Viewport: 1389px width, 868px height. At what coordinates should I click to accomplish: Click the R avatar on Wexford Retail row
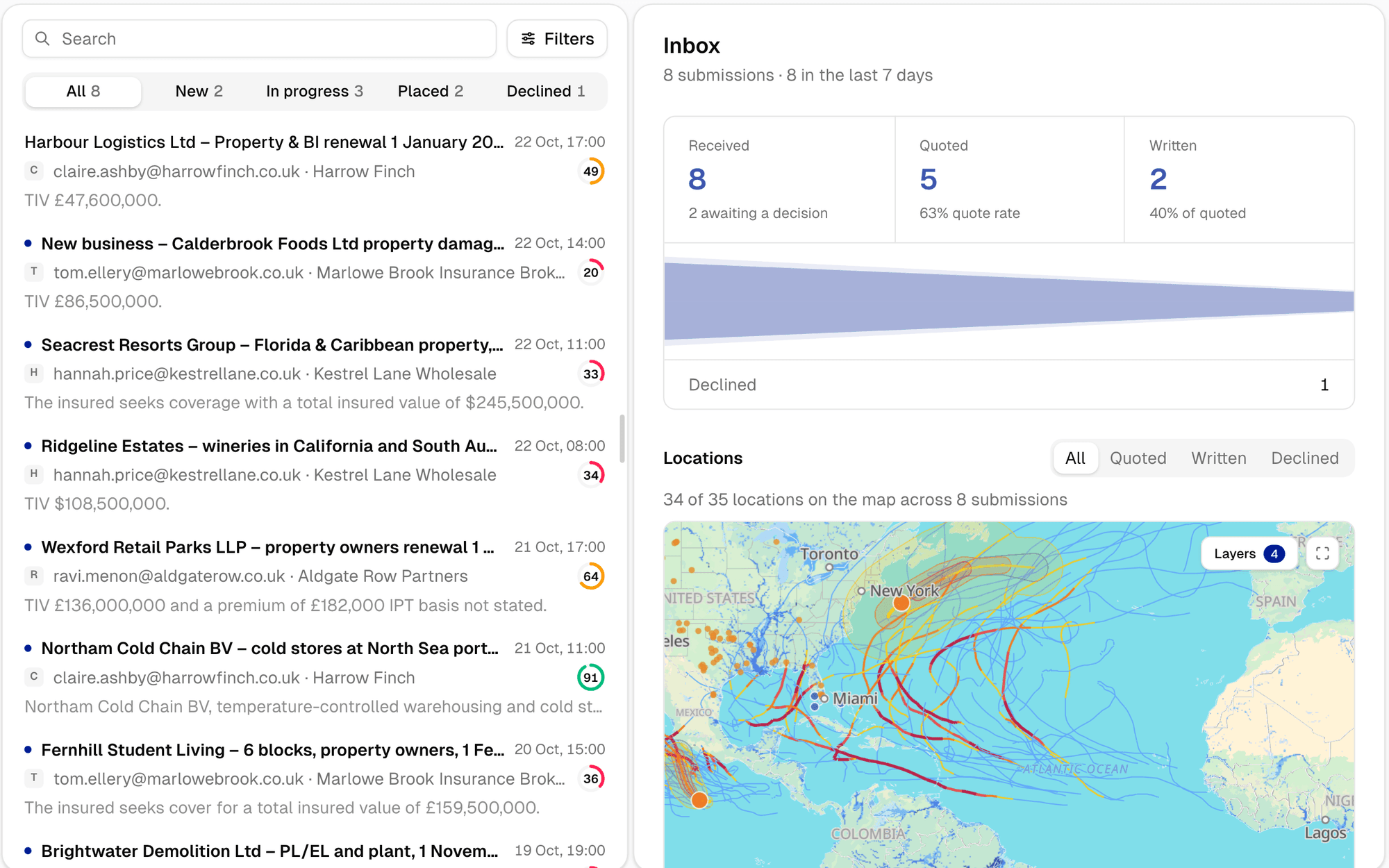pos(34,576)
